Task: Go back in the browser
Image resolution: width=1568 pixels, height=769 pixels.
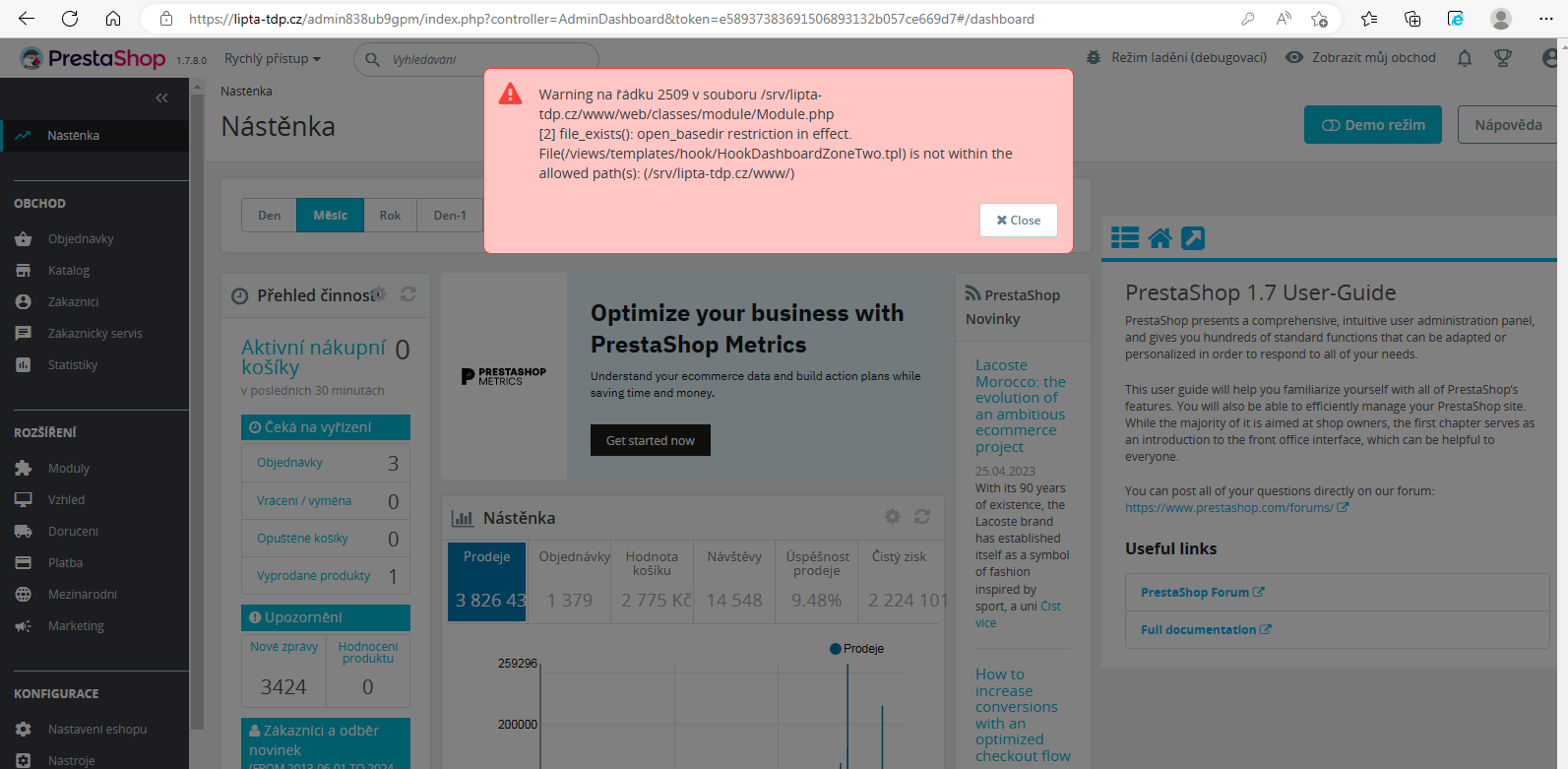Action: point(27,19)
